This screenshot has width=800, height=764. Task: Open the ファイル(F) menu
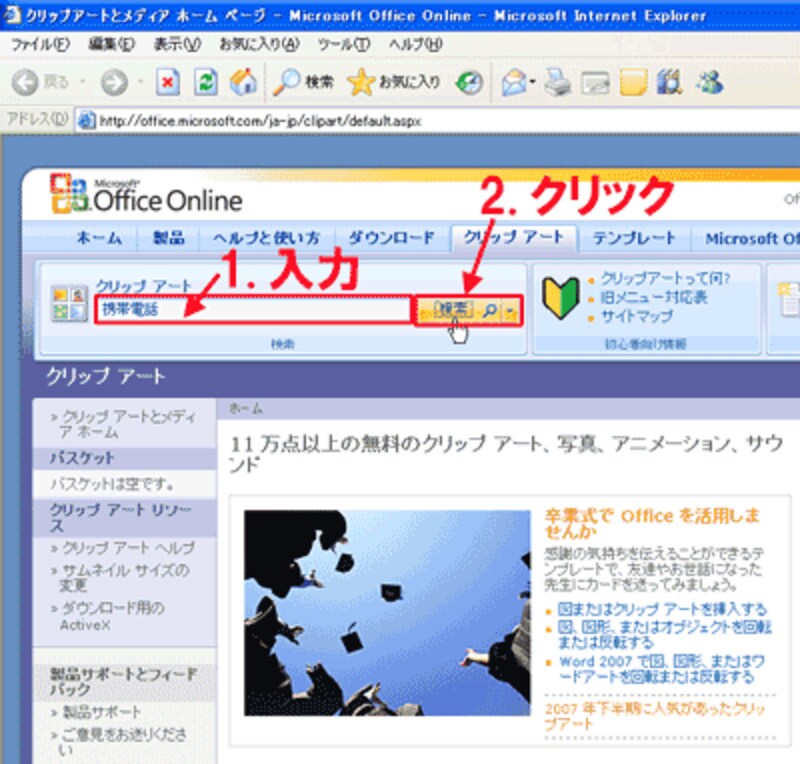[40, 45]
